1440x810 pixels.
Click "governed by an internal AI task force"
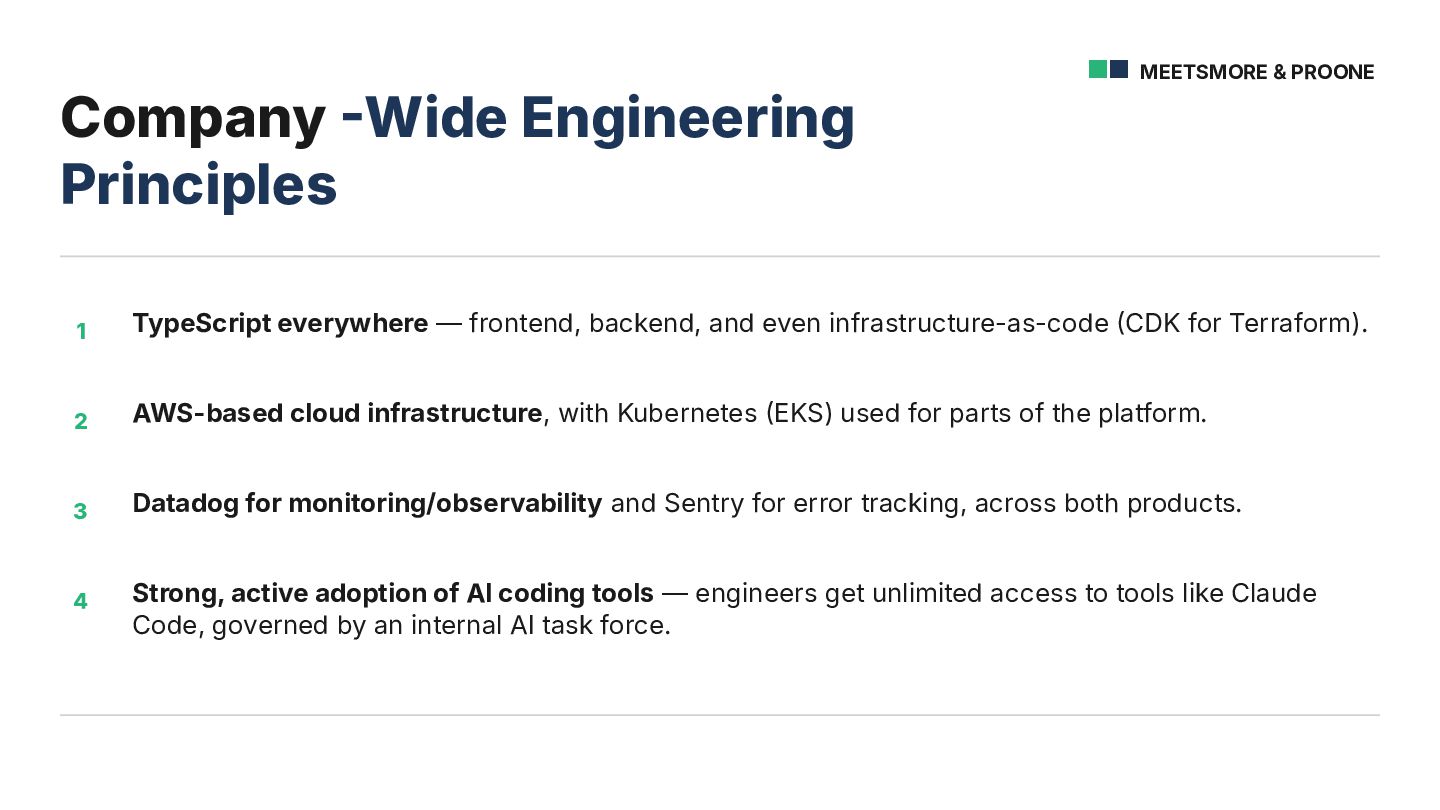pos(440,626)
